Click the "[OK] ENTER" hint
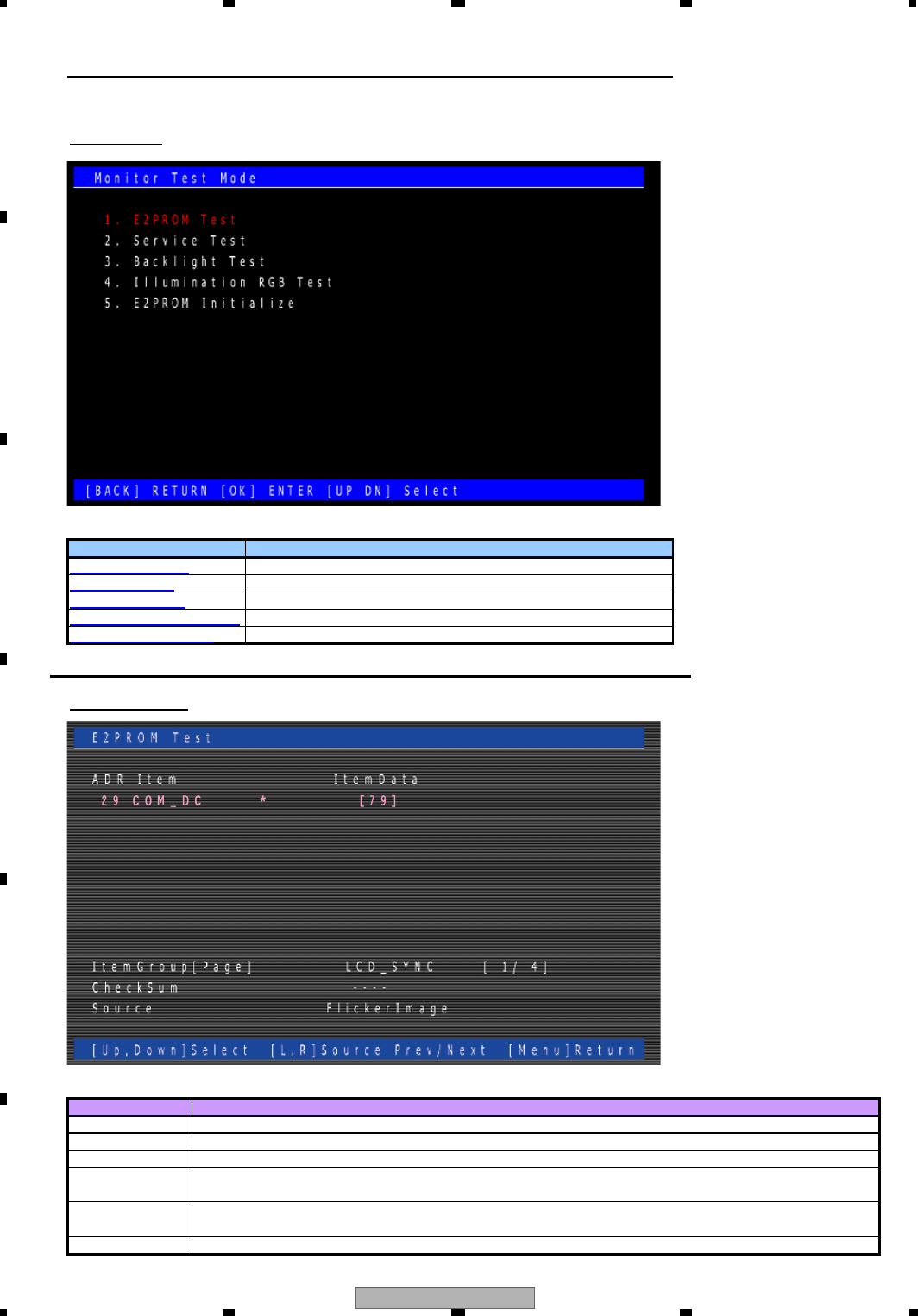The height and width of the screenshot is (1316, 918). [x=267, y=491]
